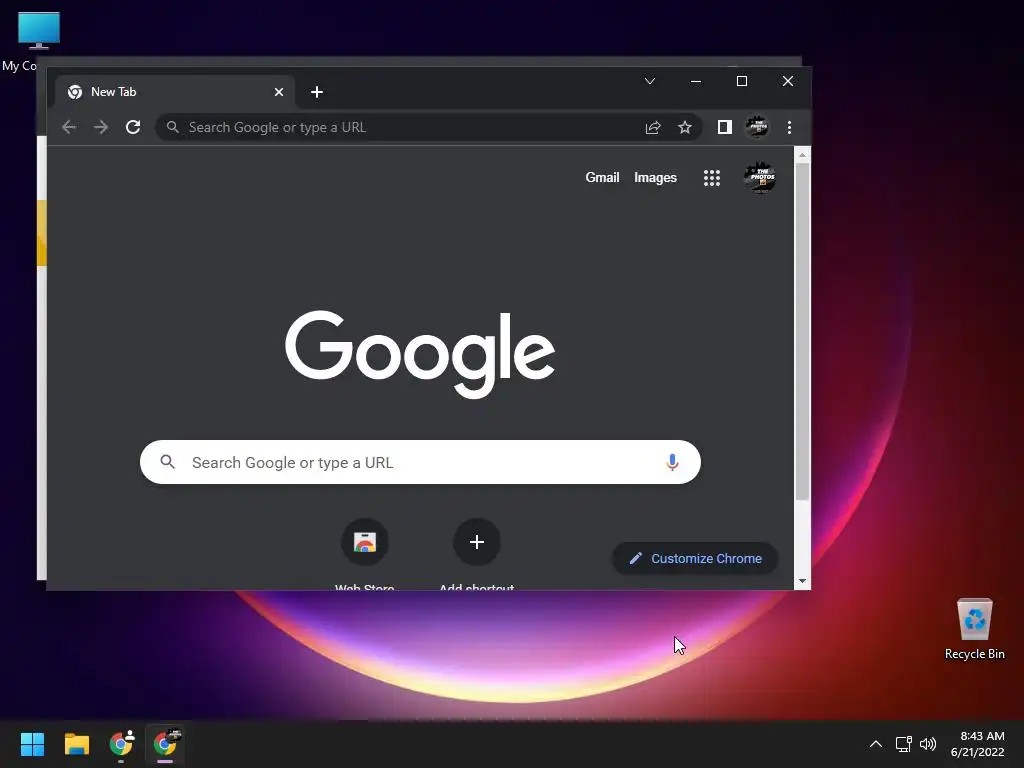Image resolution: width=1024 pixels, height=768 pixels.
Task: Minimize the Chrome window
Action: pyautogui.click(x=696, y=81)
